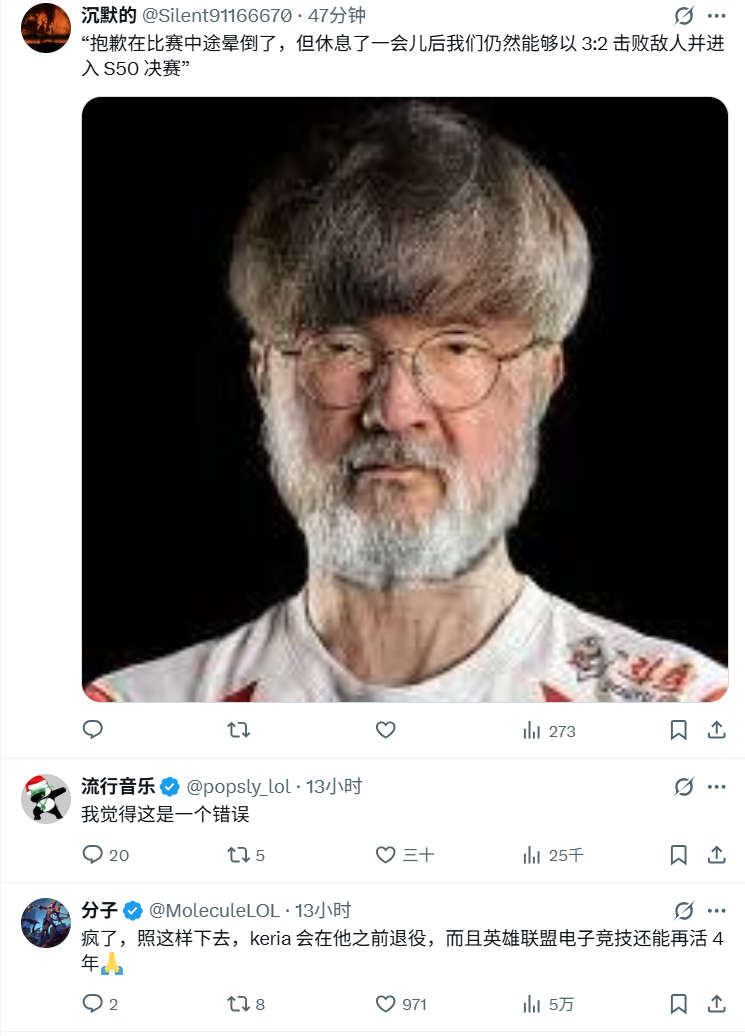
Task: Like the Silent91166670 post with image
Action: [386, 729]
